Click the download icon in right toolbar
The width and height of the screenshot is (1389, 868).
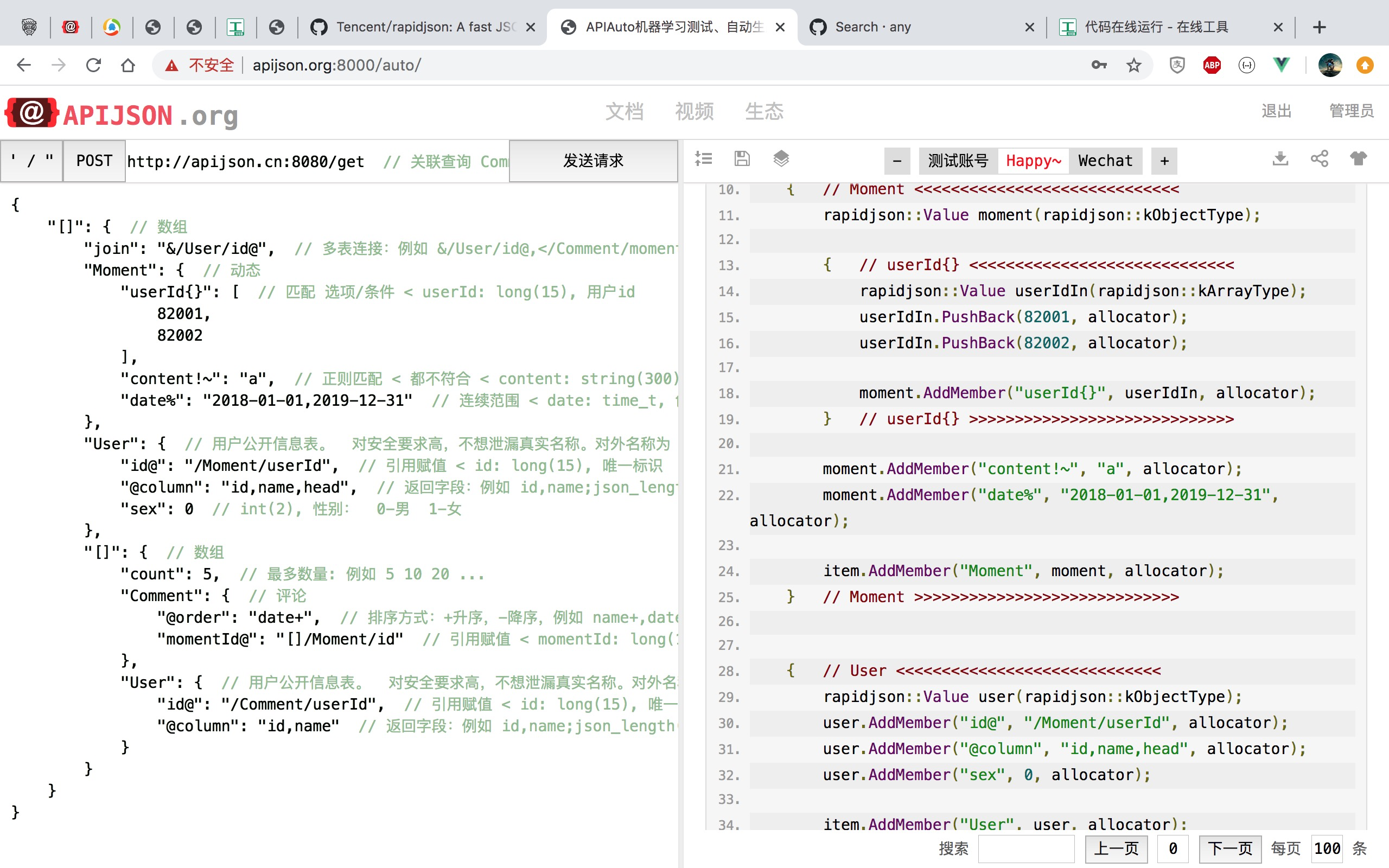coord(1280,158)
